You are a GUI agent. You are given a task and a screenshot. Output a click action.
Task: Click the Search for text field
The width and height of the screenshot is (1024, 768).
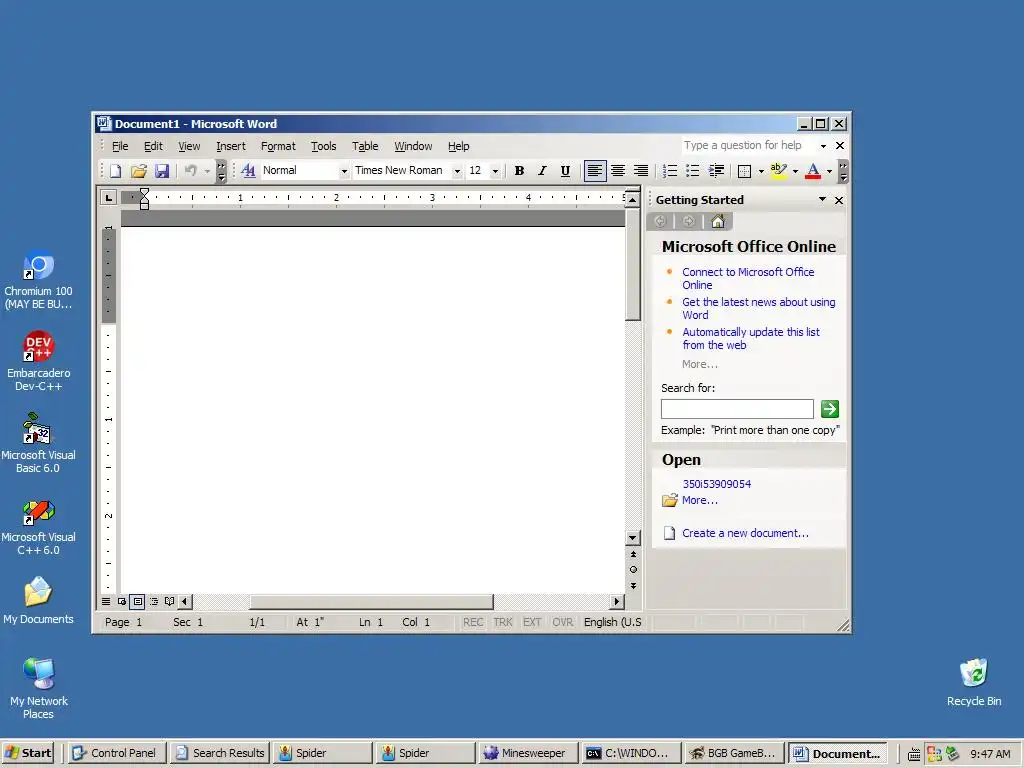click(737, 409)
